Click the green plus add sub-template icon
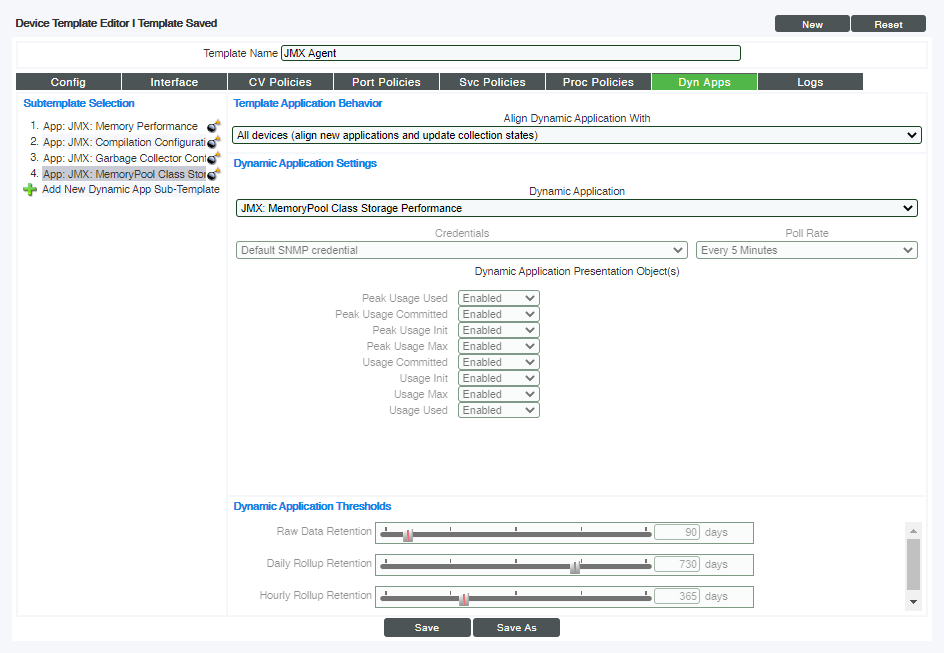This screenshot has height=653, width=944. (x=30, y=190)
